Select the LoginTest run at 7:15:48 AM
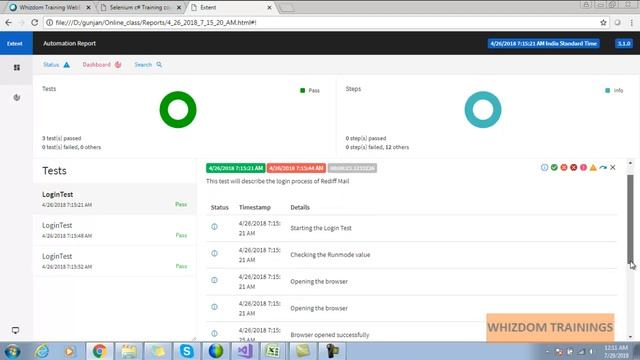Image resolution: width=640 pixels, height=360 pixels. (x=115, y=230)
